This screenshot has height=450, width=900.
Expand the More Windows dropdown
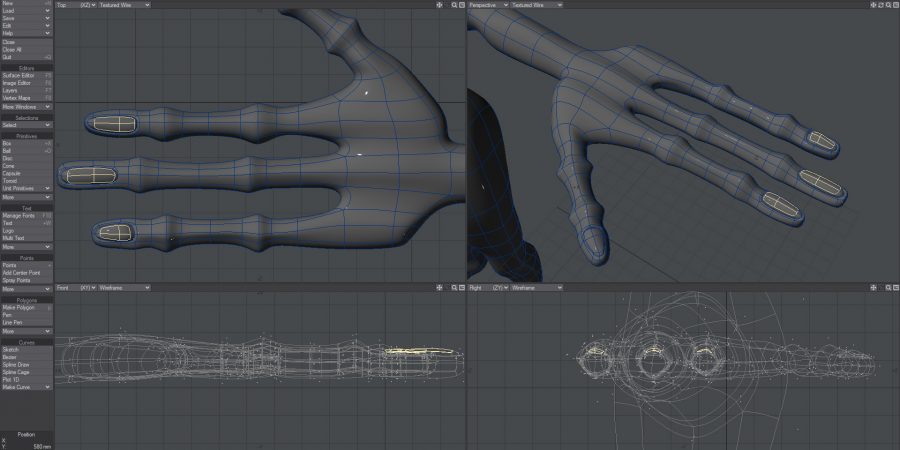point(26,106)
